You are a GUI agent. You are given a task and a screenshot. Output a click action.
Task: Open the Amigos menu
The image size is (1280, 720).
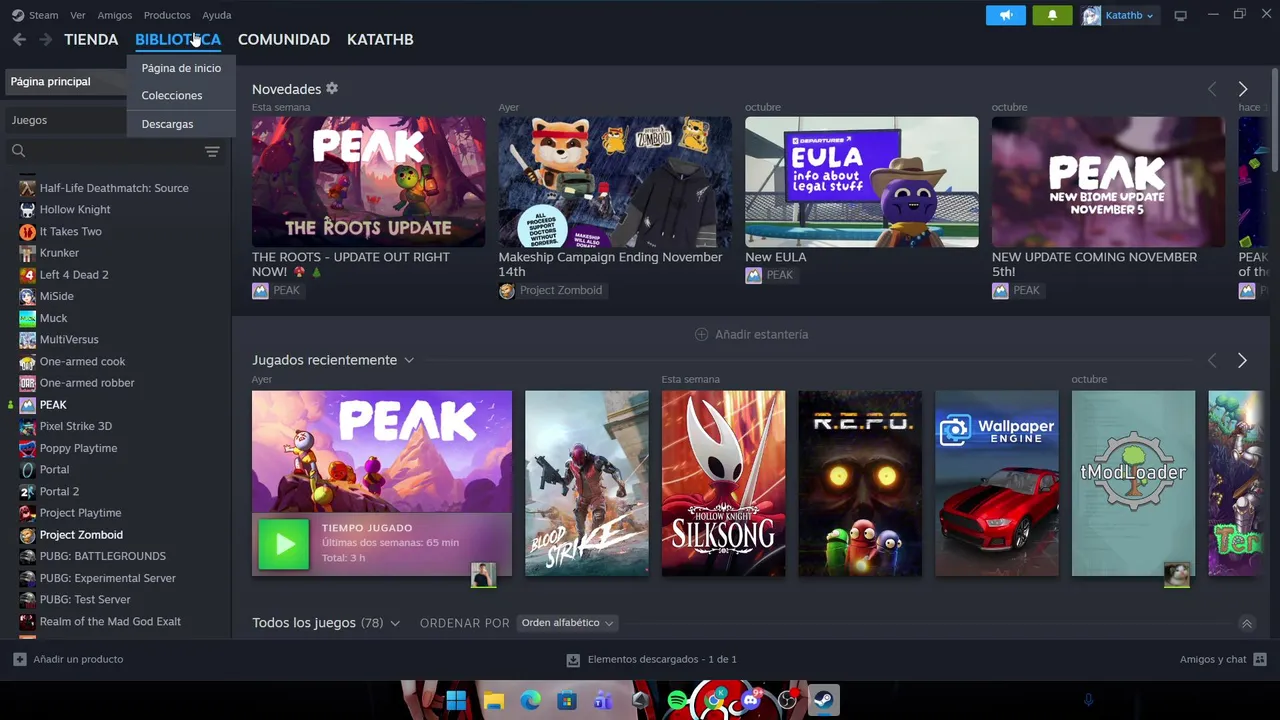(x=115, y=15)
